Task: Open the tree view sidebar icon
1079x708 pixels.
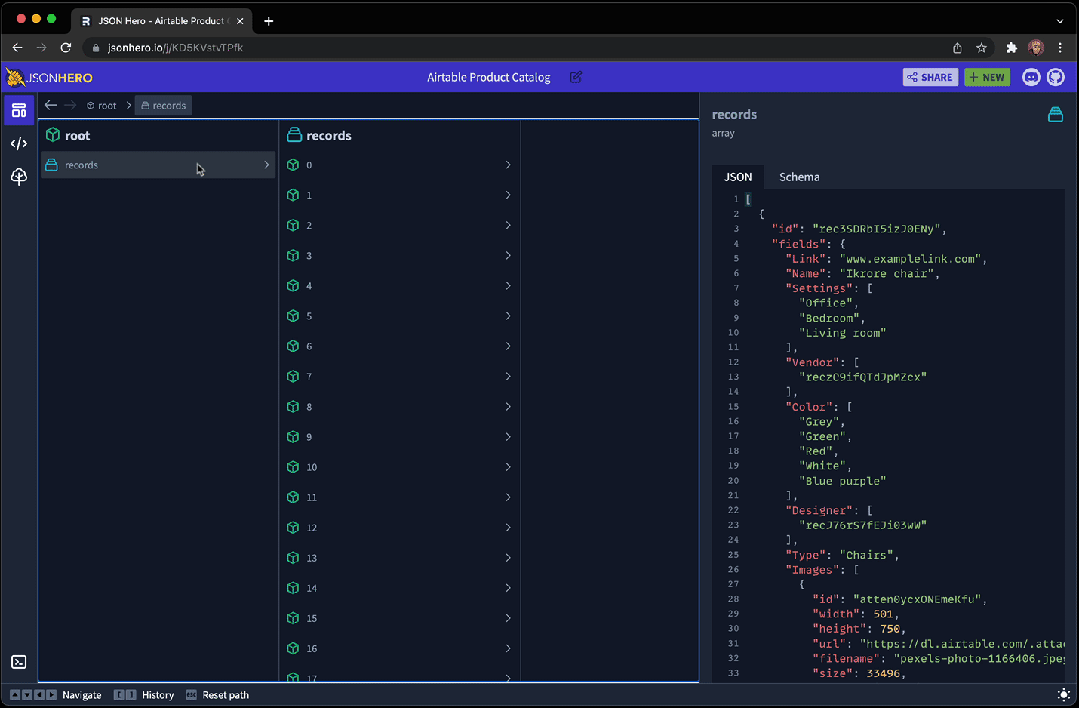Action: coord(18,177)
